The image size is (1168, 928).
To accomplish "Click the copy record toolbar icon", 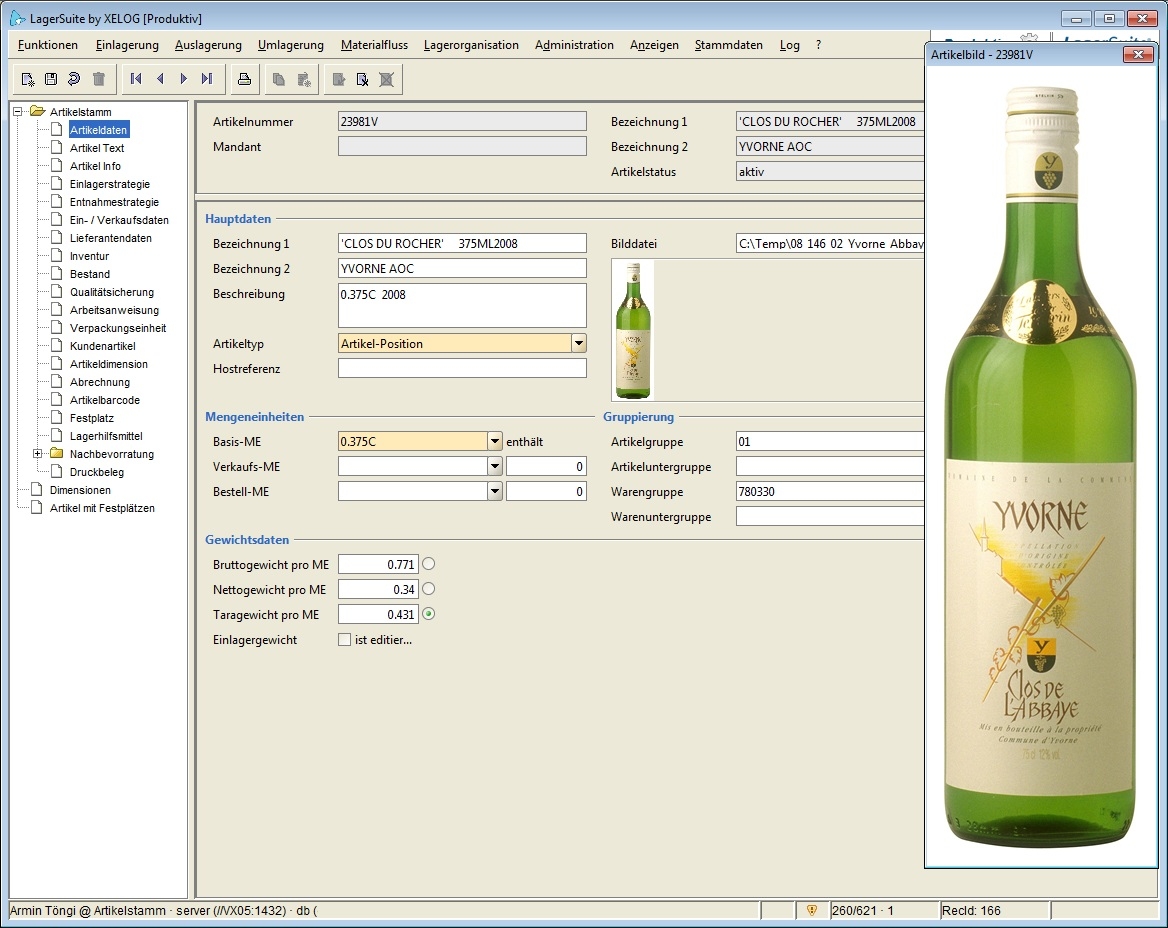I will pyautogui.click(x=279, y=79).
